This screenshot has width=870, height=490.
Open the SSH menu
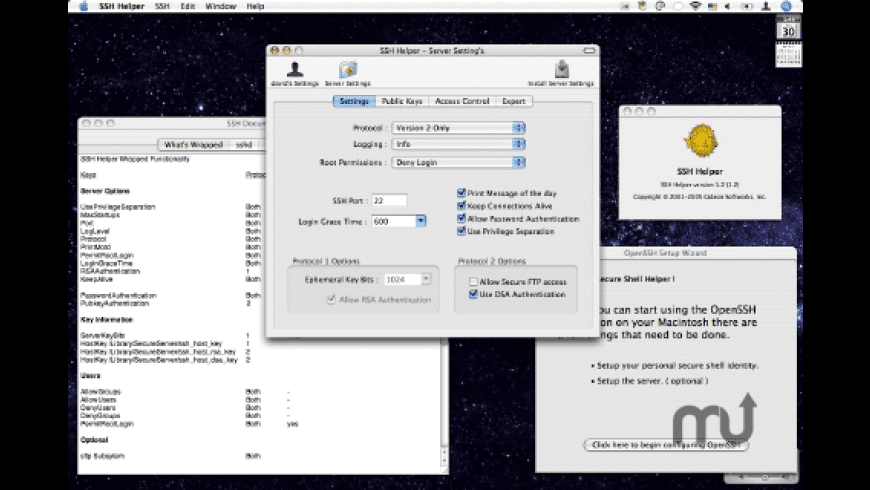point(162,6)
